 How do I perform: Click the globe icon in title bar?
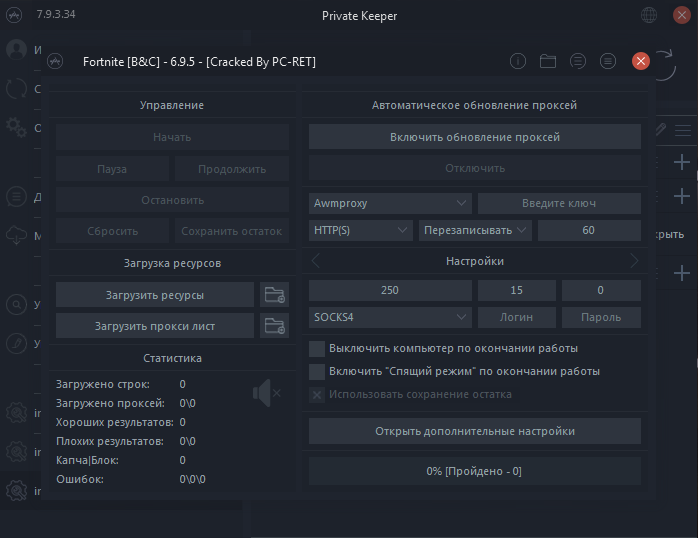point(650,15)
